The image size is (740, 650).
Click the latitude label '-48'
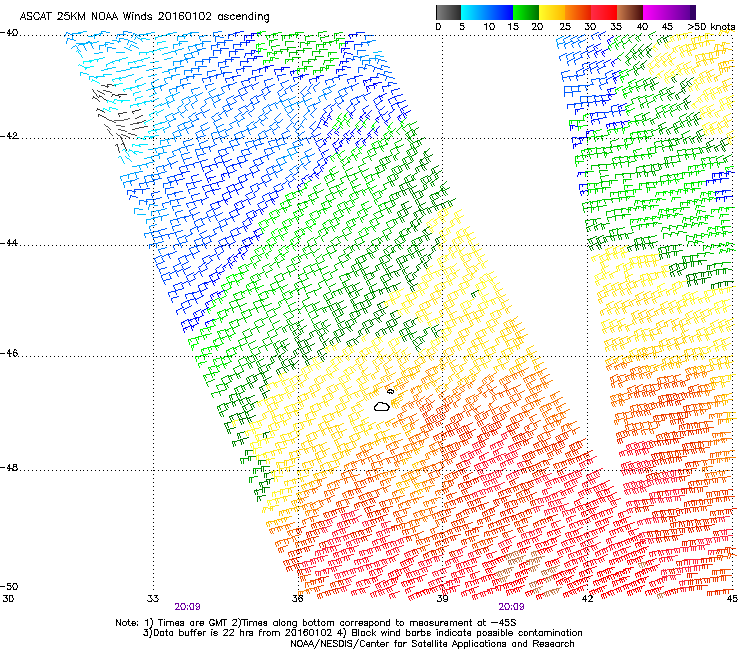(9, 467)
